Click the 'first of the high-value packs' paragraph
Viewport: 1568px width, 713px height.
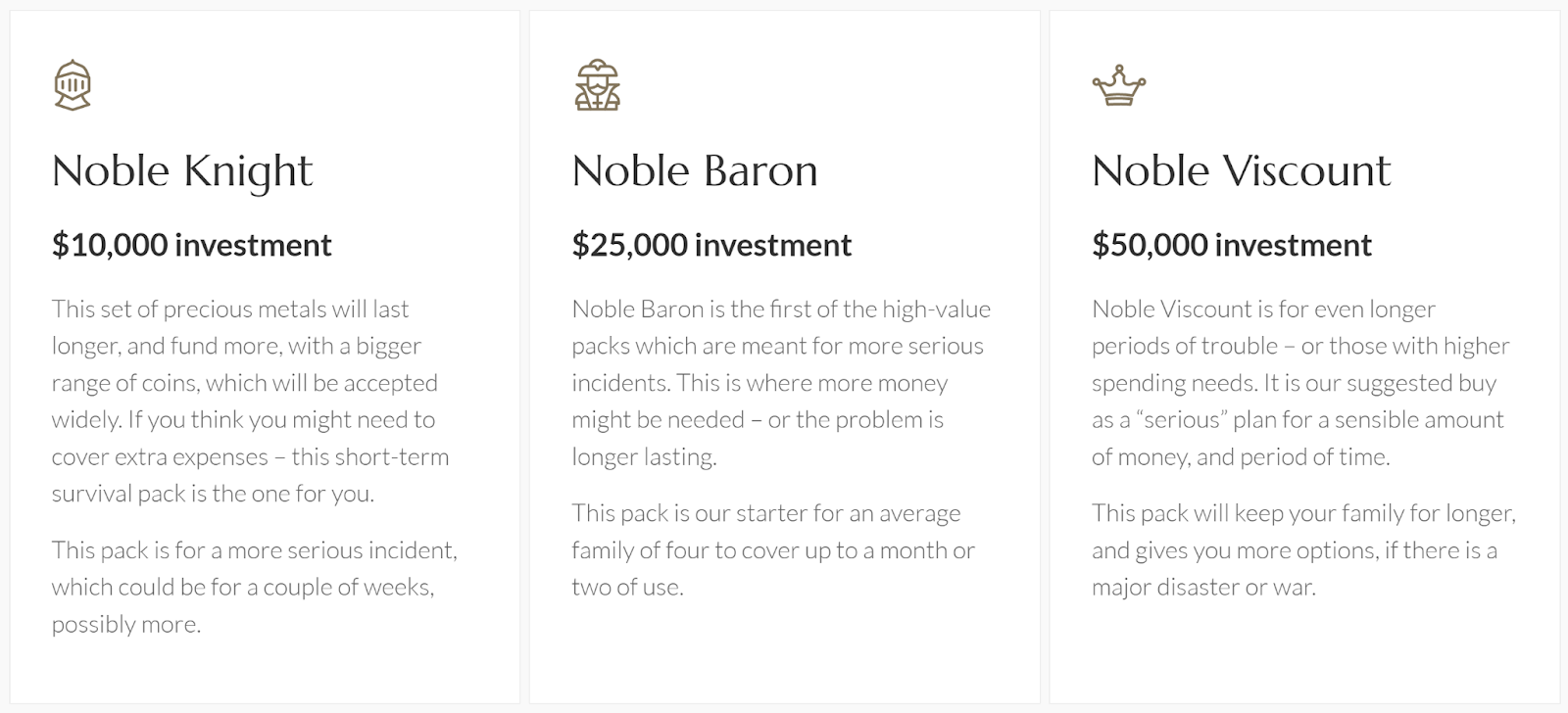click(x=781, y=382)
